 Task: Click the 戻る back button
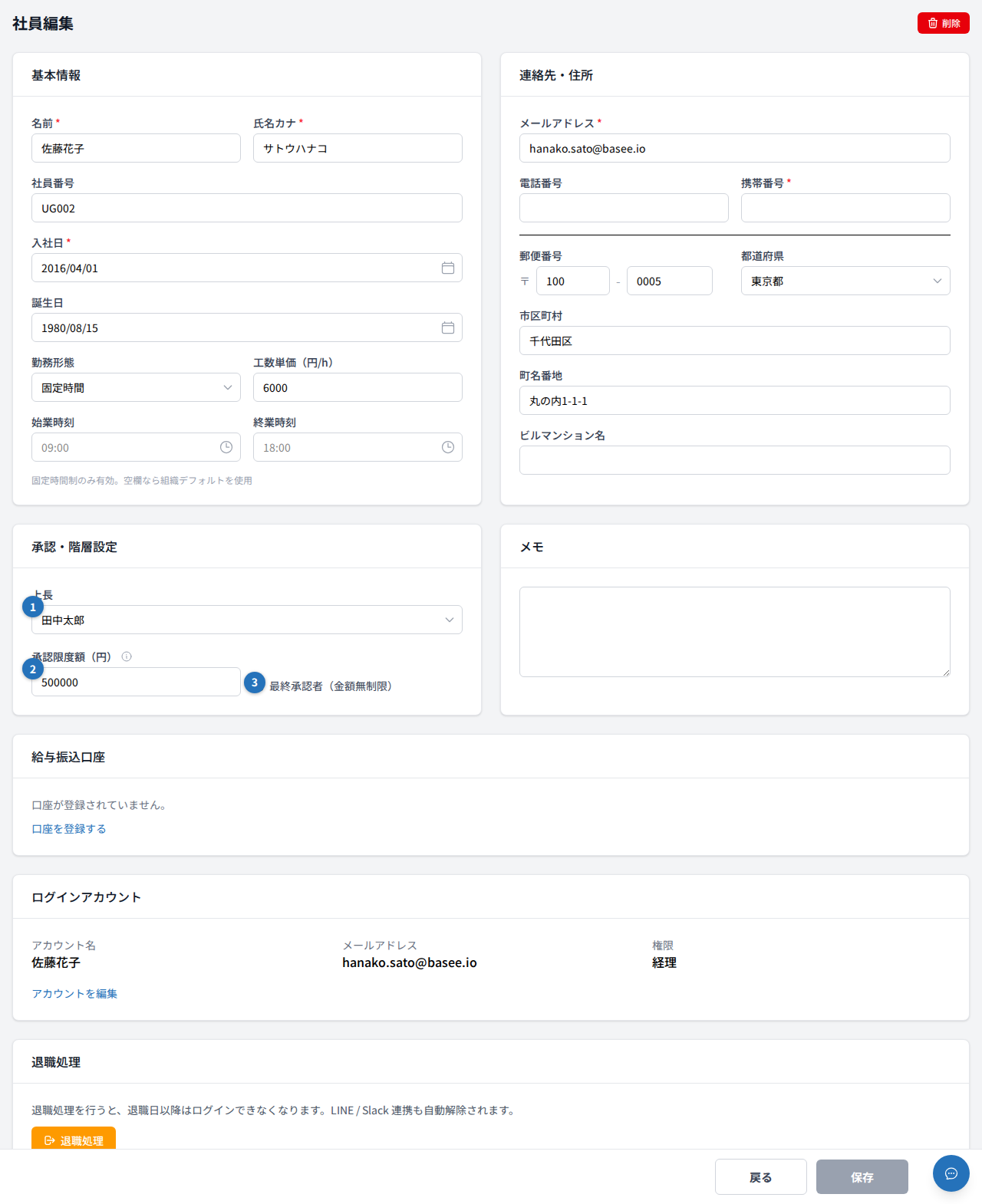[x=761, y=1177]
